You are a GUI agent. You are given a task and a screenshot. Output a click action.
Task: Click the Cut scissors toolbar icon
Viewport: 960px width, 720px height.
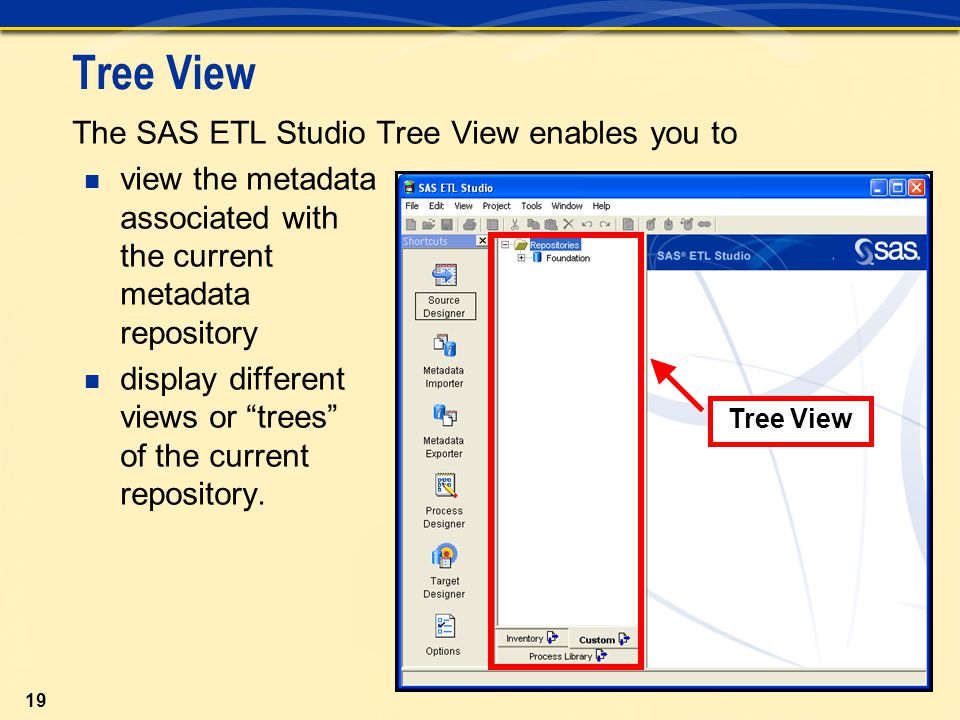[515, 225]
